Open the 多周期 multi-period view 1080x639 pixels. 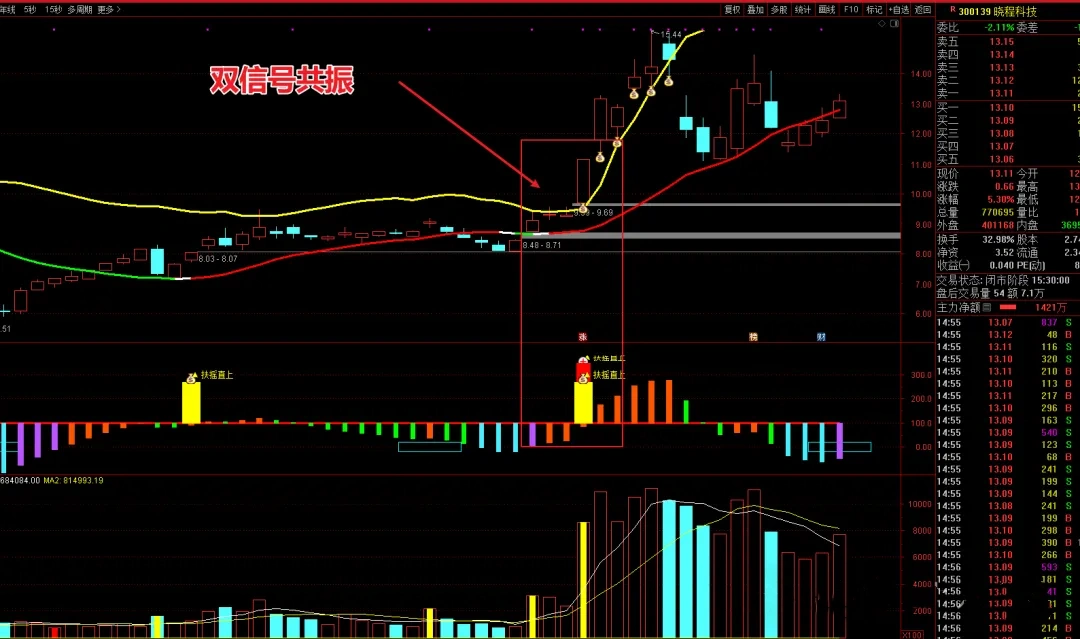[80, 10]
